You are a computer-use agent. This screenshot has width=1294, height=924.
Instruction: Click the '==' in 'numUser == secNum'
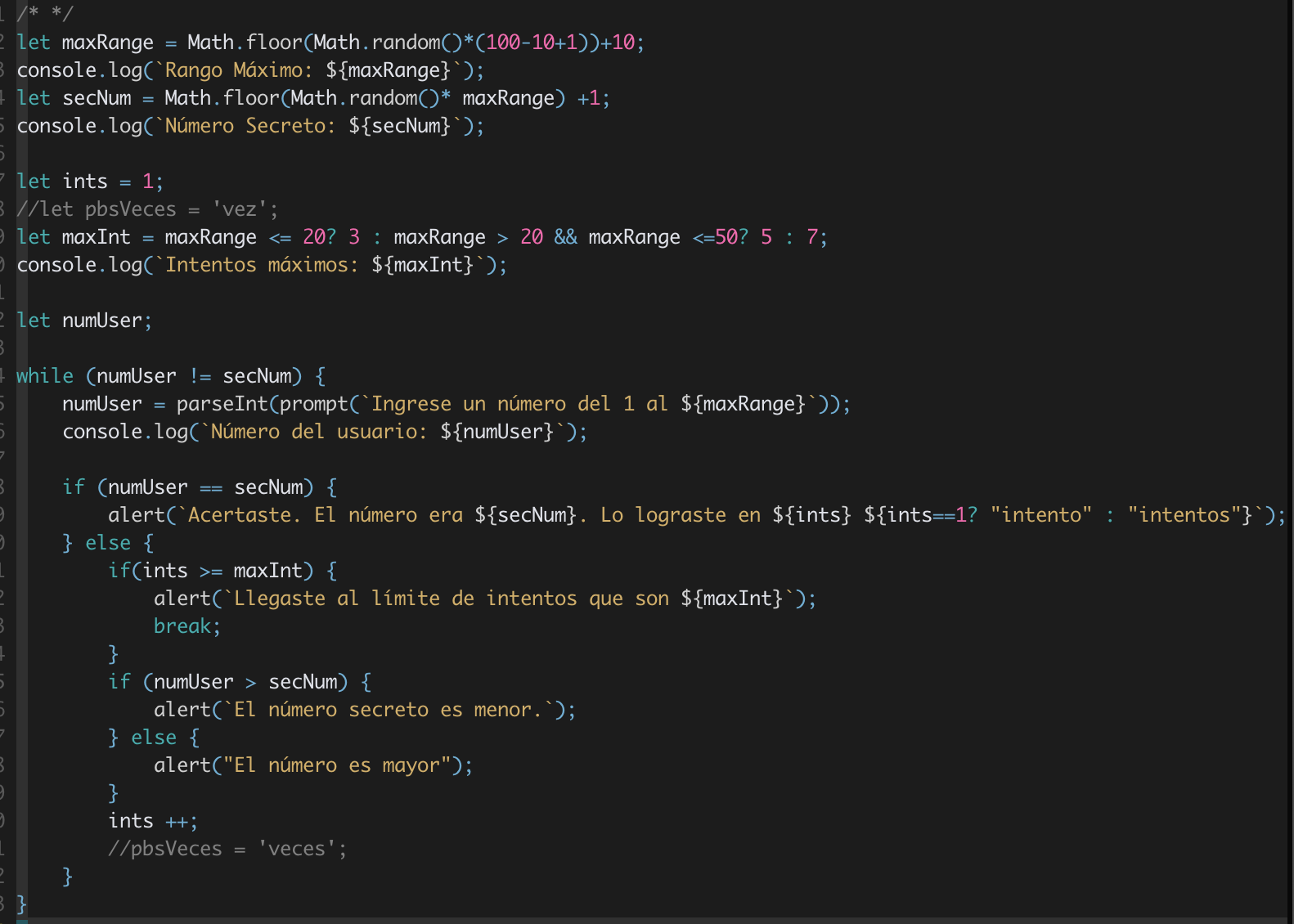[211, 487]
